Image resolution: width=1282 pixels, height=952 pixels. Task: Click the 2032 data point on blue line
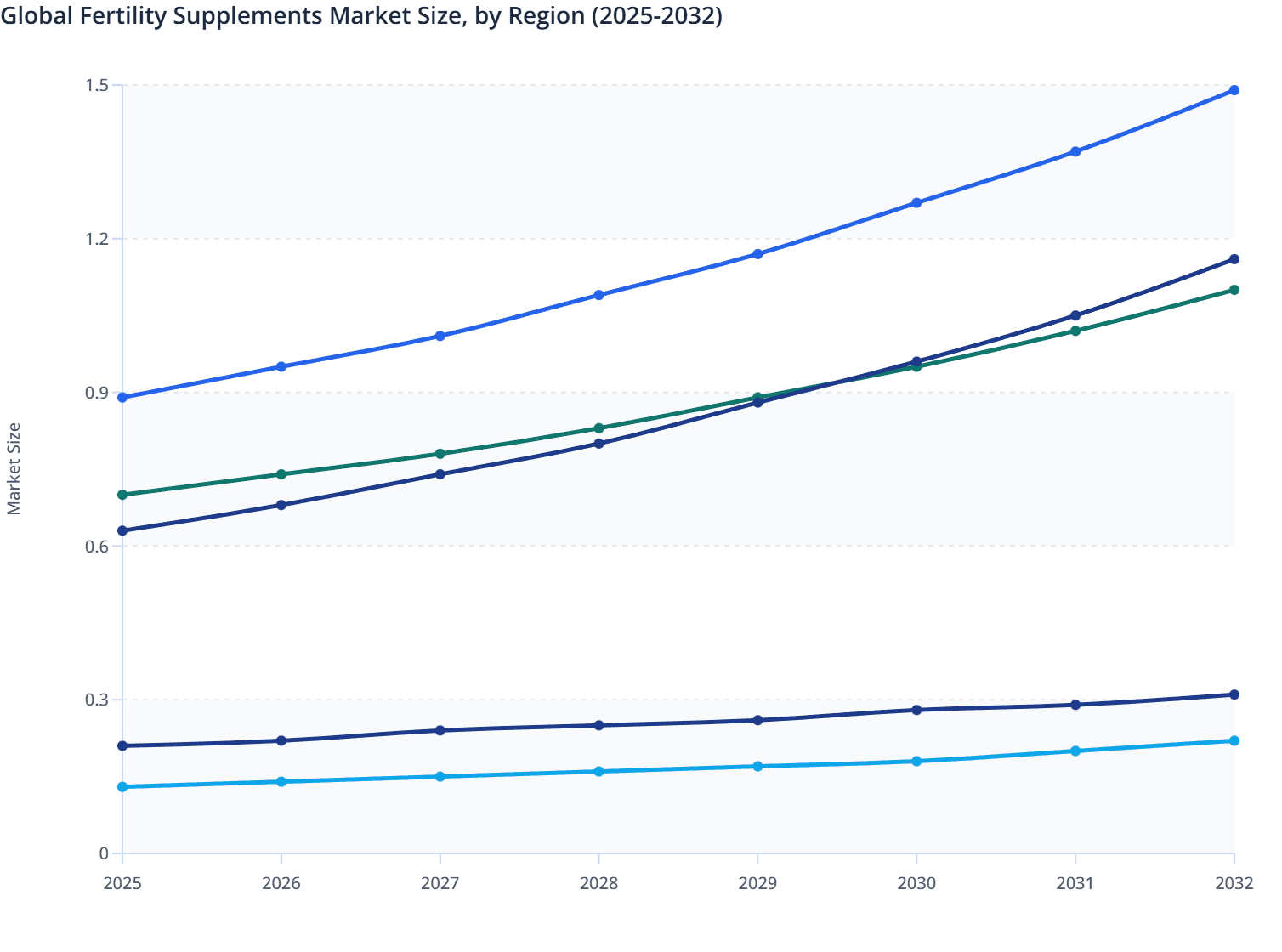(x=1234, y=88)
